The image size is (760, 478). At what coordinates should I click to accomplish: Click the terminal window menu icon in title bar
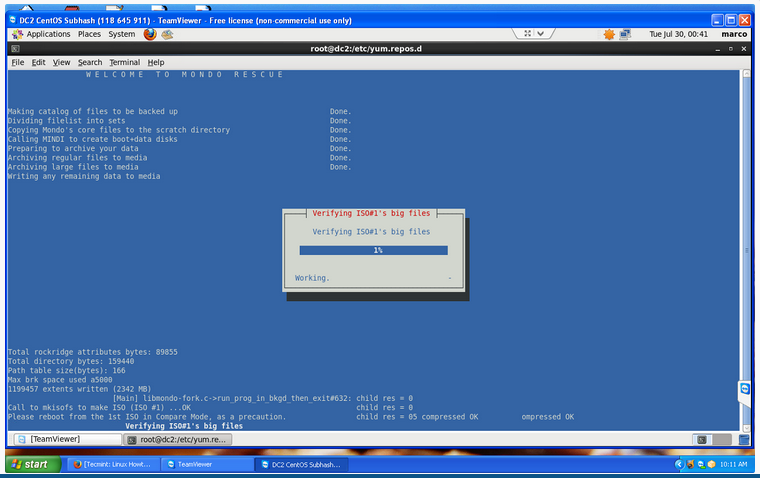coord(16,48)
